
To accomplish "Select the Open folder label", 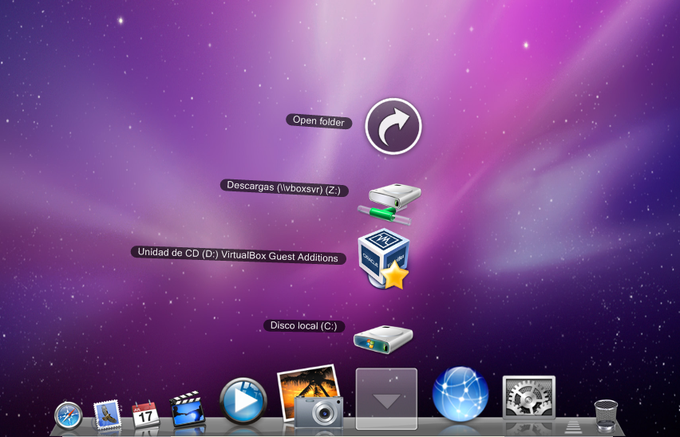I will coord(319,121).
